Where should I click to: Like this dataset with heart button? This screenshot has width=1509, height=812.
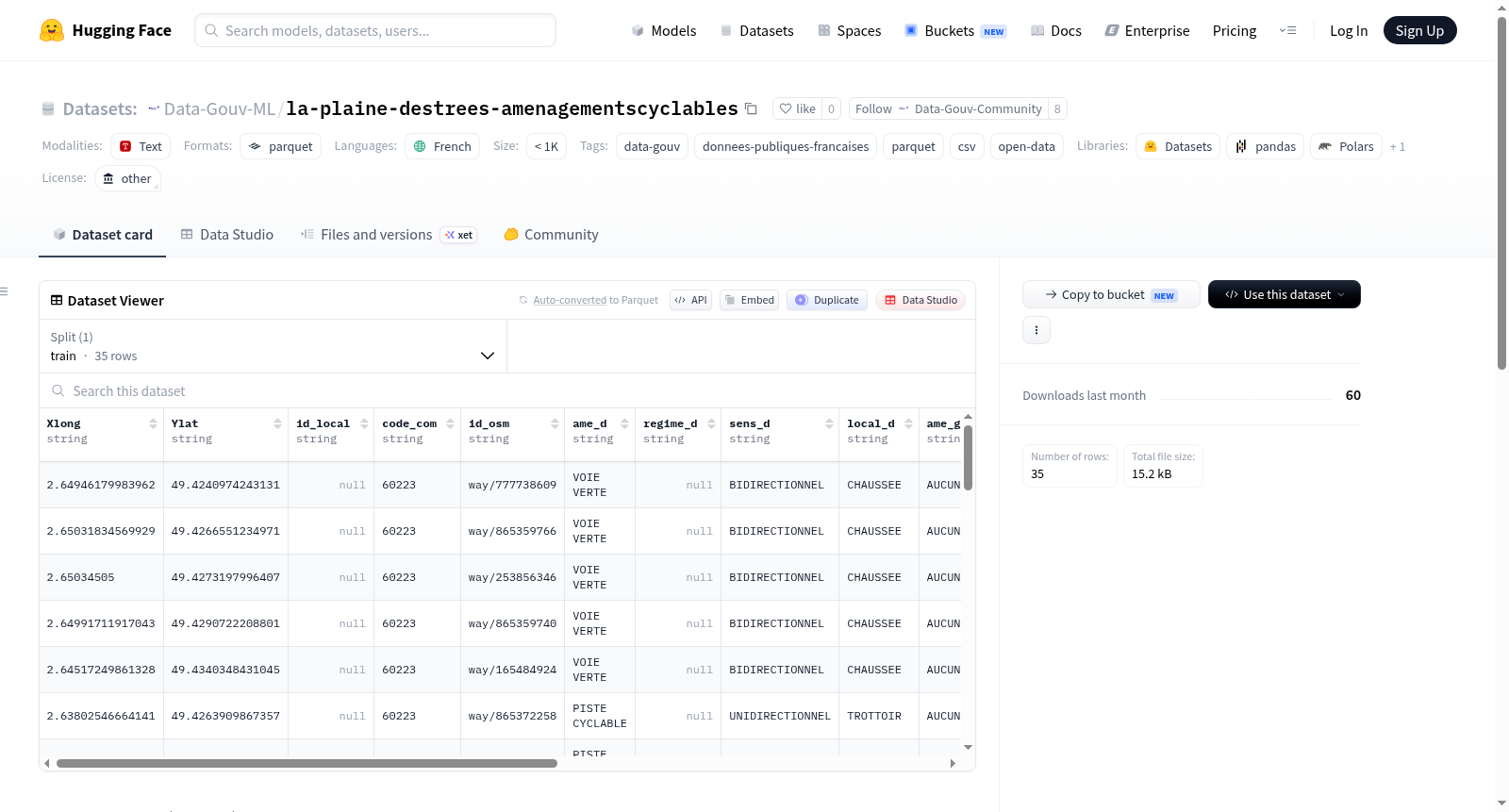(797, 108)
